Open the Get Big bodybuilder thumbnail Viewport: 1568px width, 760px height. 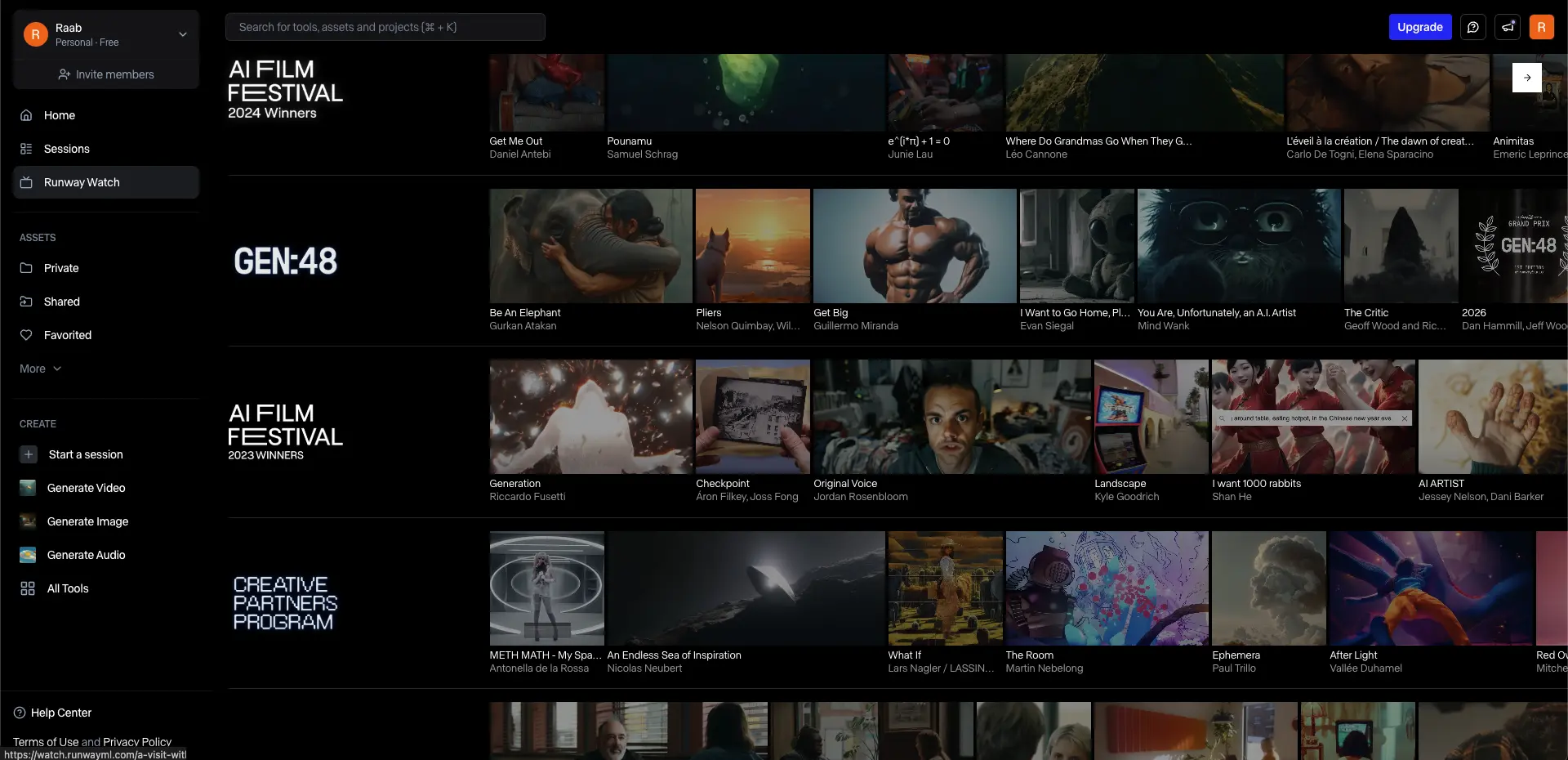click(x=915, y=246)
